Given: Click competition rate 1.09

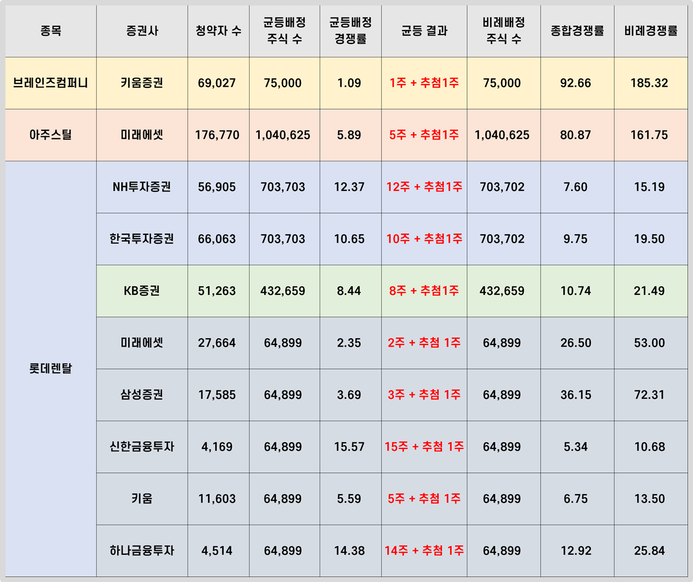Looking at the screenshot, I should click(349, 83).
